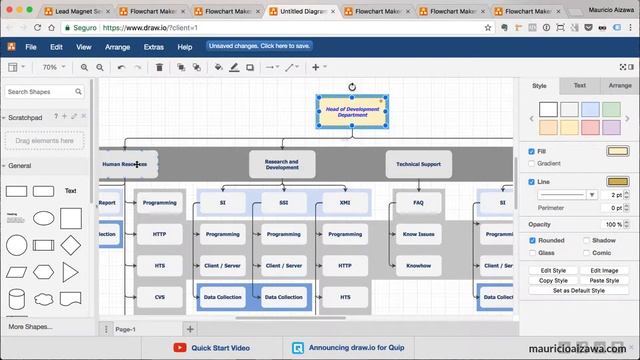
Task: Click Unsaved changes save button
Action: (x=259, y=46)
